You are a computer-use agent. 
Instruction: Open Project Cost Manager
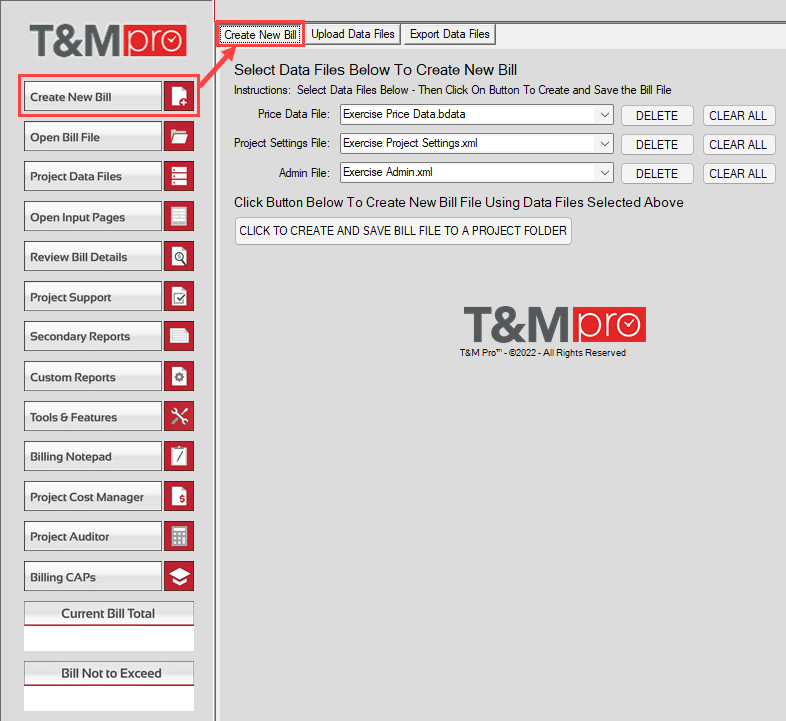[x=93, y=496]
